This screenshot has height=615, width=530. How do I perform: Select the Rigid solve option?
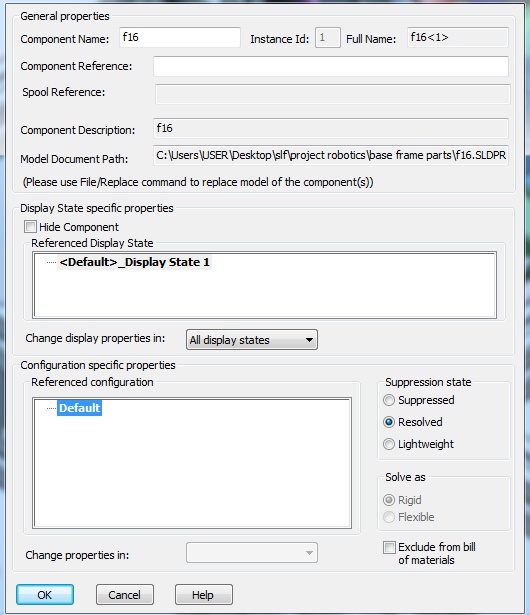389,500
